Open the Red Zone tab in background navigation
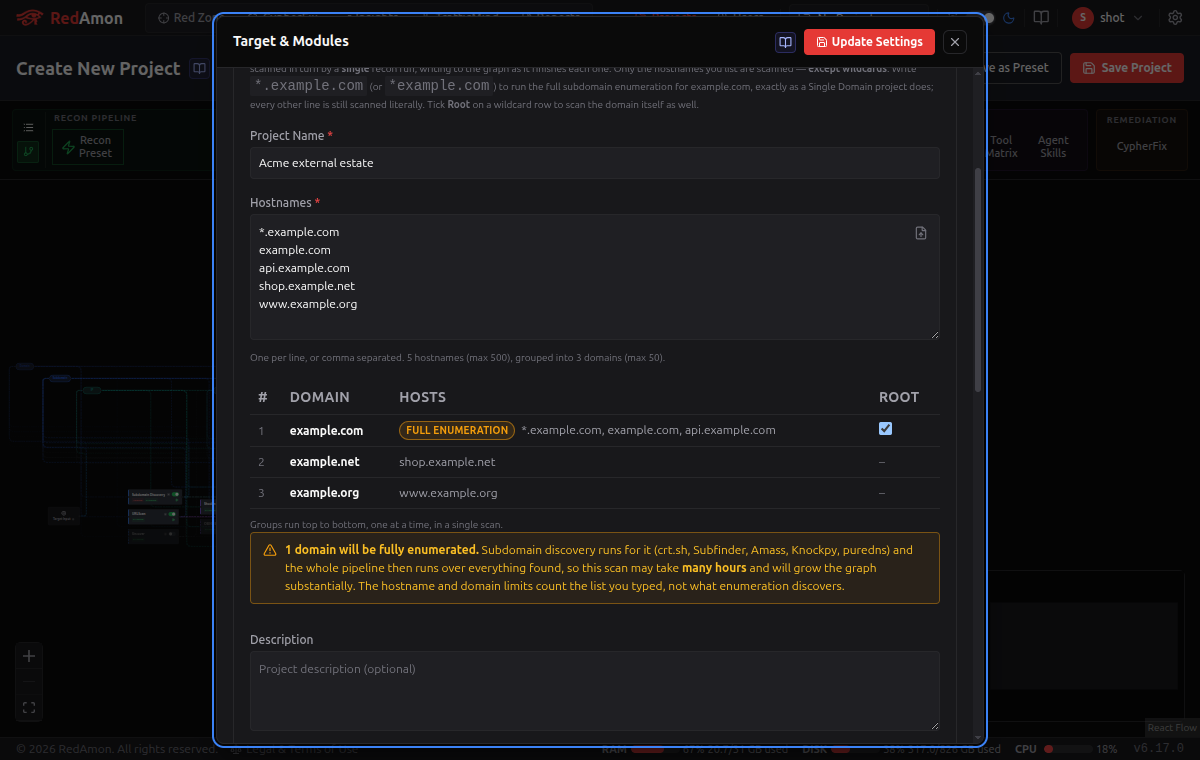The image size is (1200, 760). coord(184,18)
